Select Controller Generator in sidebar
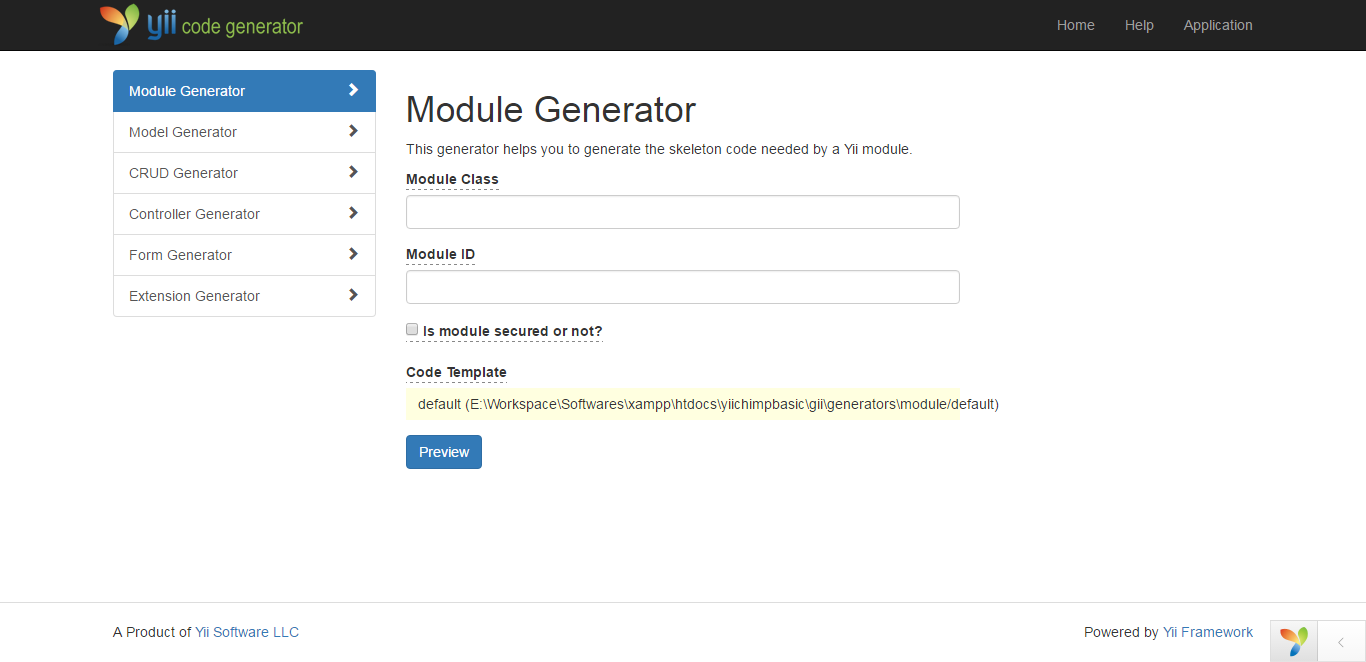 [x=244, y=214]
